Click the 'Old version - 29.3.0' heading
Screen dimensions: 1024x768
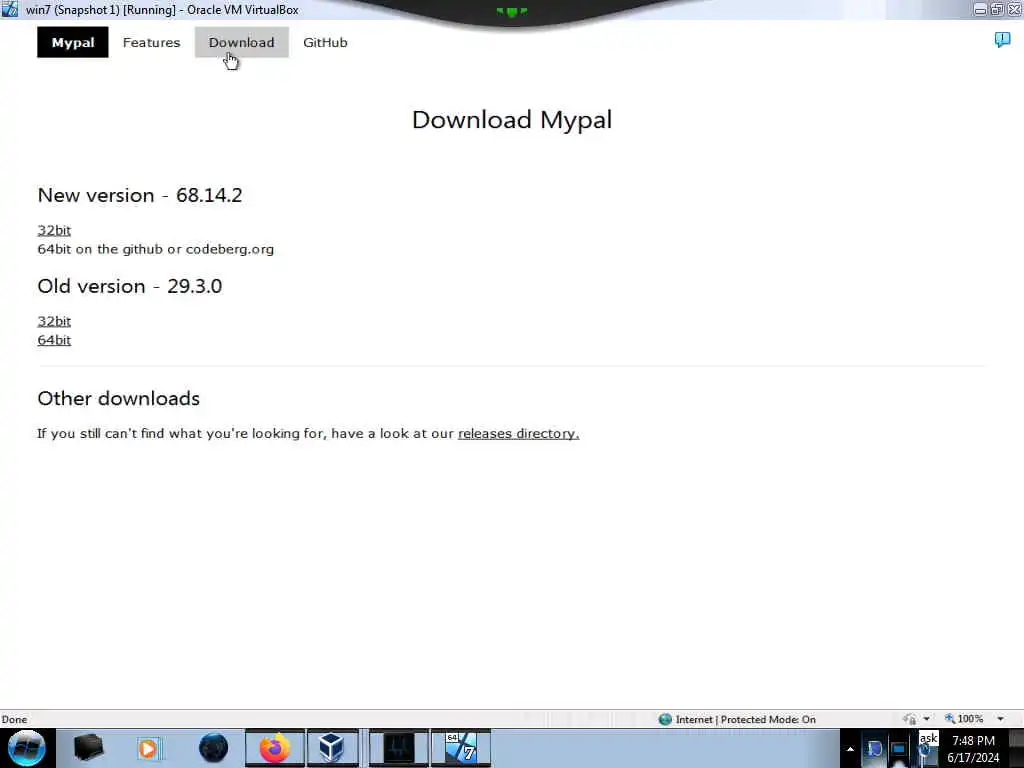coord(130,285)
